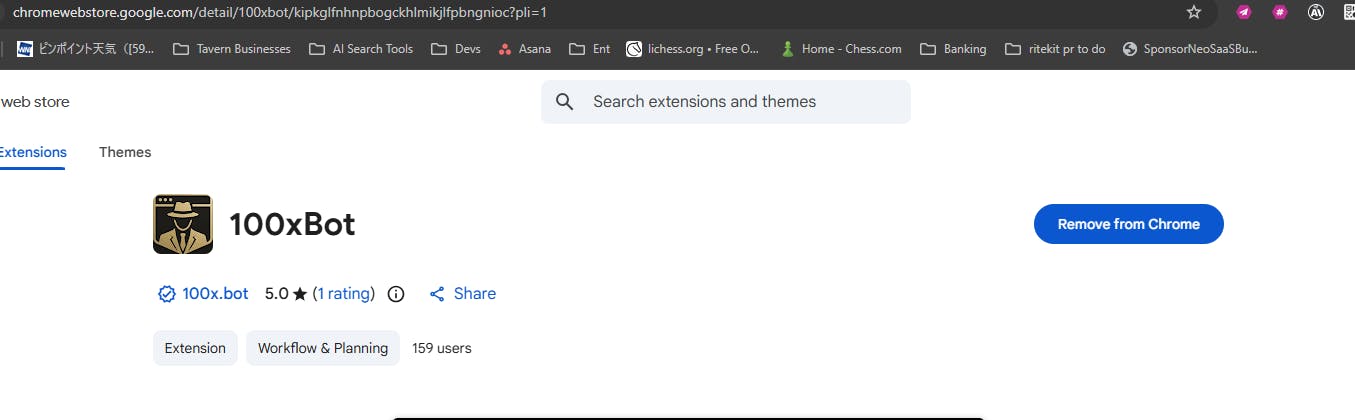Screen dimensions: 1355x420
Task: Open the QR code extension icon
Action: click(1350, 12)
